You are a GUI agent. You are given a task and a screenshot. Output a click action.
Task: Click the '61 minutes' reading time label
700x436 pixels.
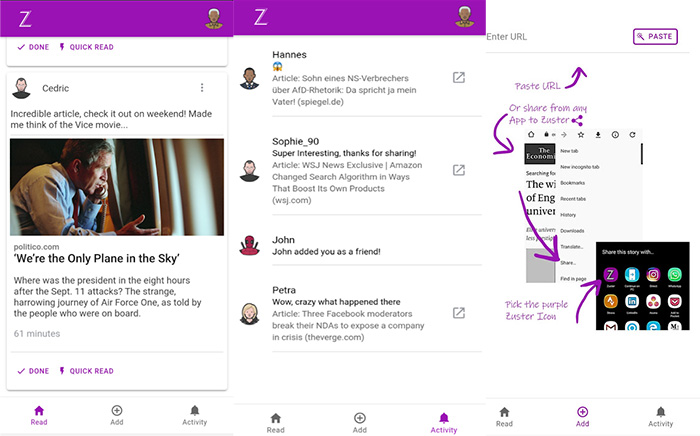point(37,333)
